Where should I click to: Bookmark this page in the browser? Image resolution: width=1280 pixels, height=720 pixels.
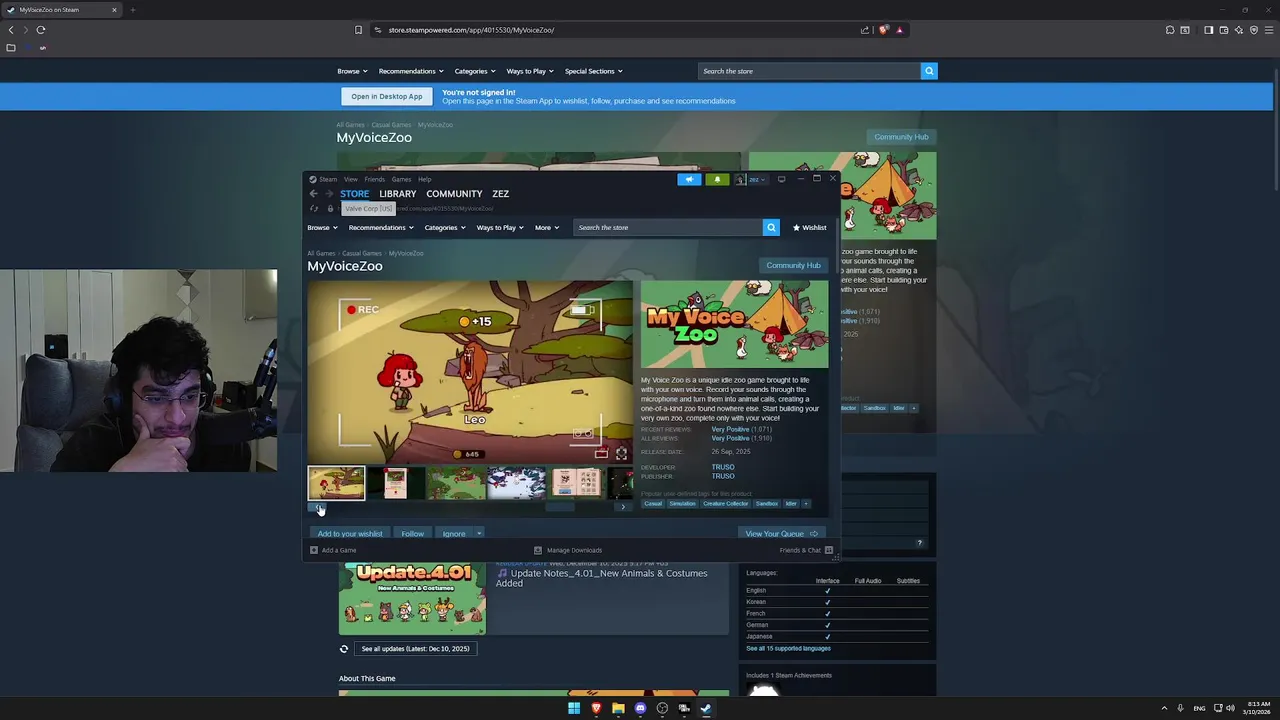(x=358, y=30)
